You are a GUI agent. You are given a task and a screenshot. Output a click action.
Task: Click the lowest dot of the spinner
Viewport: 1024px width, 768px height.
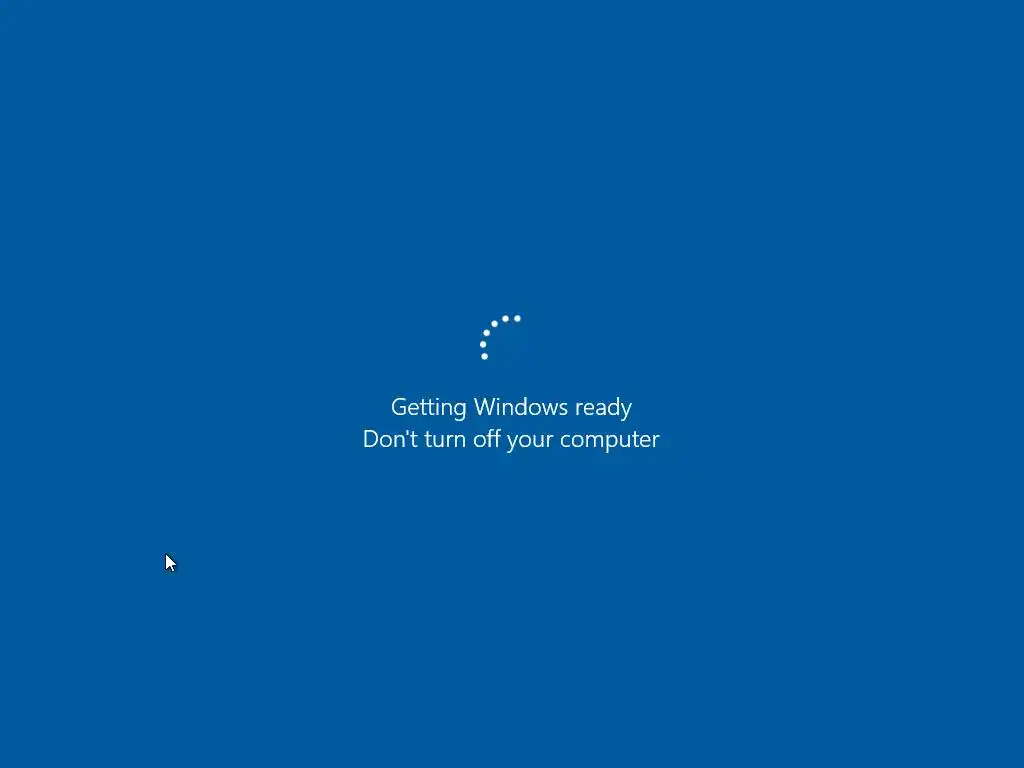pyautogui.click(x=485, y=357)
